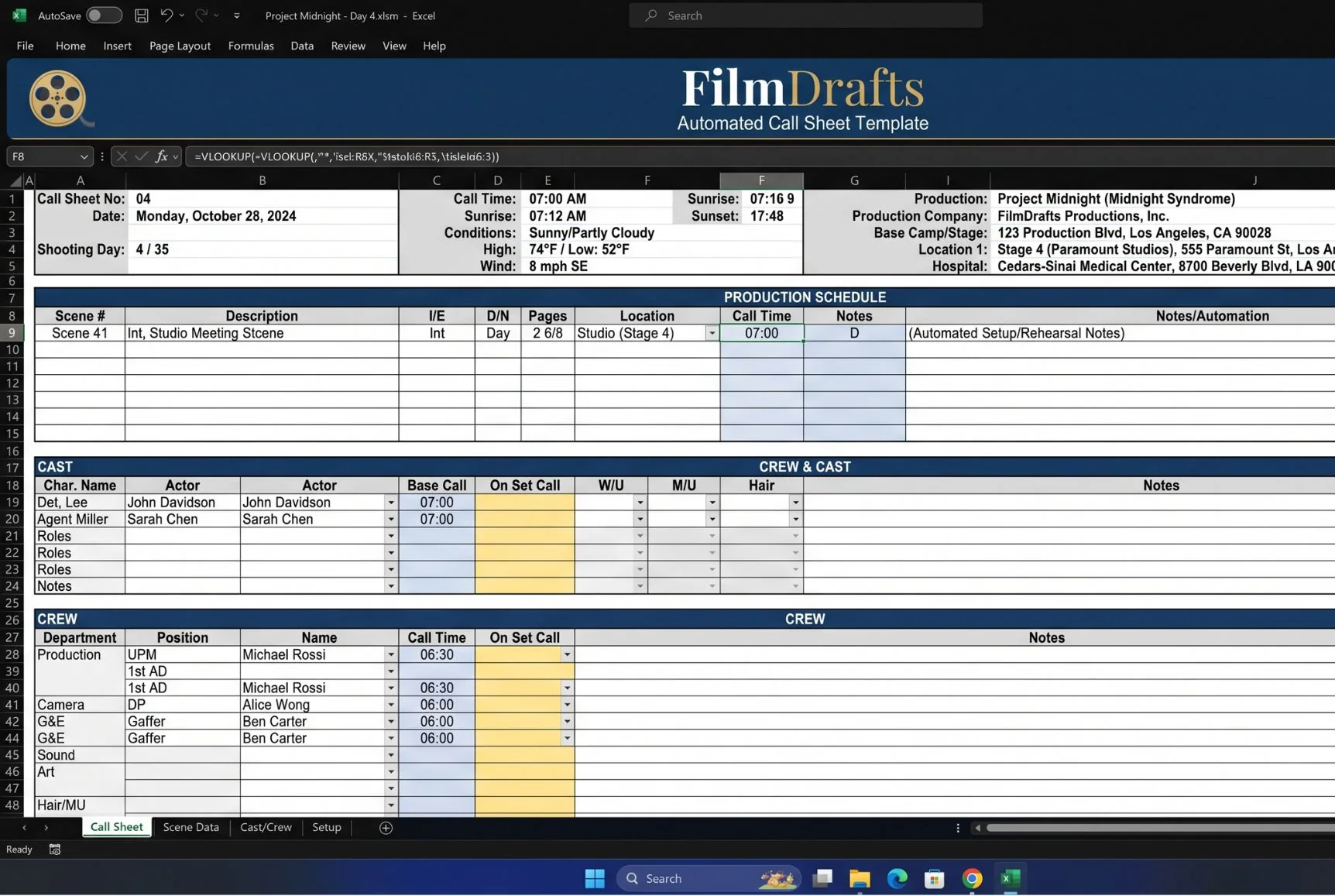Open the Name Box dropdown arrow

(x=84, y=156)
